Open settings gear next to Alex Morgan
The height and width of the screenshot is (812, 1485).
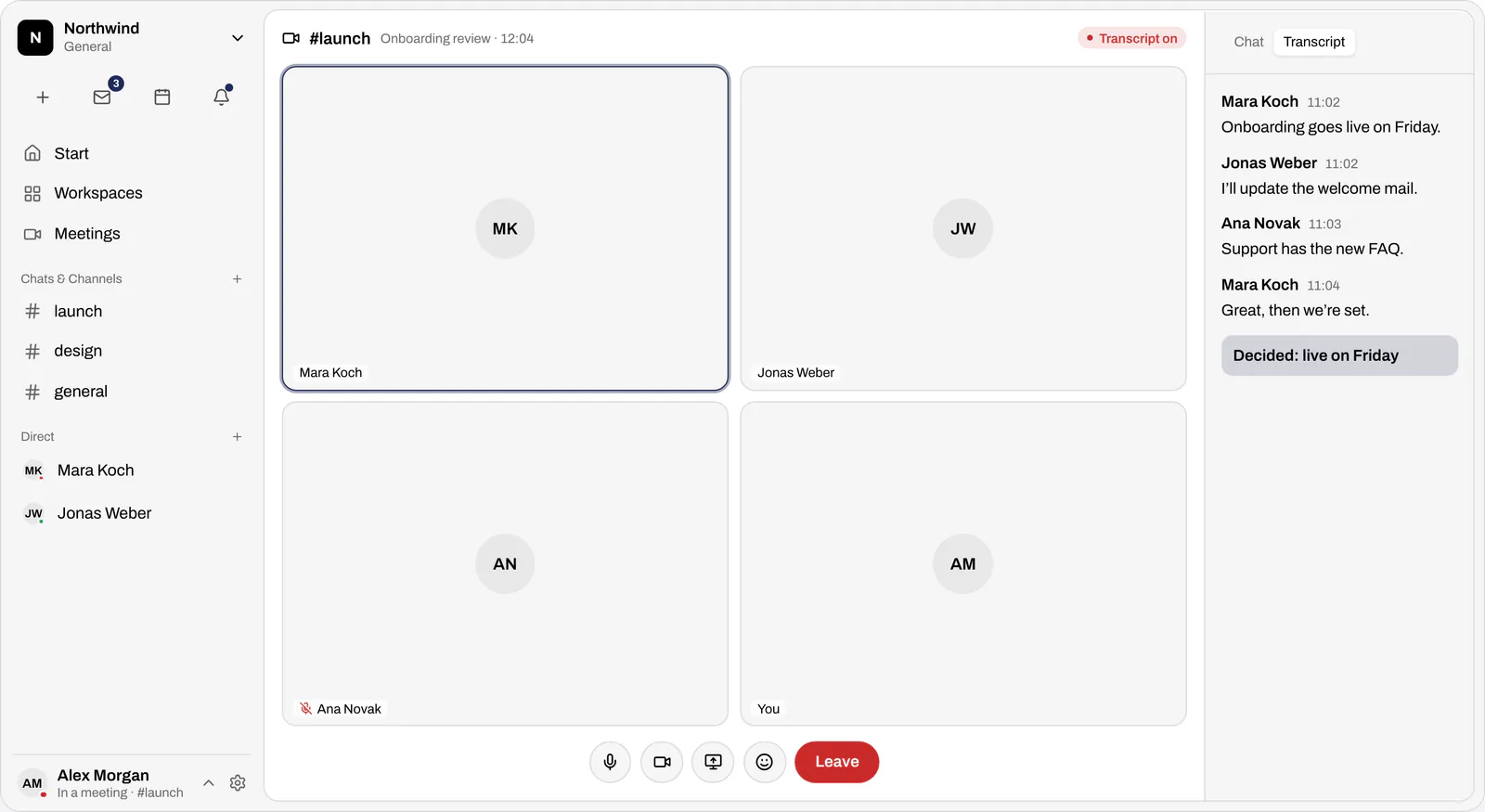(238, 783)
